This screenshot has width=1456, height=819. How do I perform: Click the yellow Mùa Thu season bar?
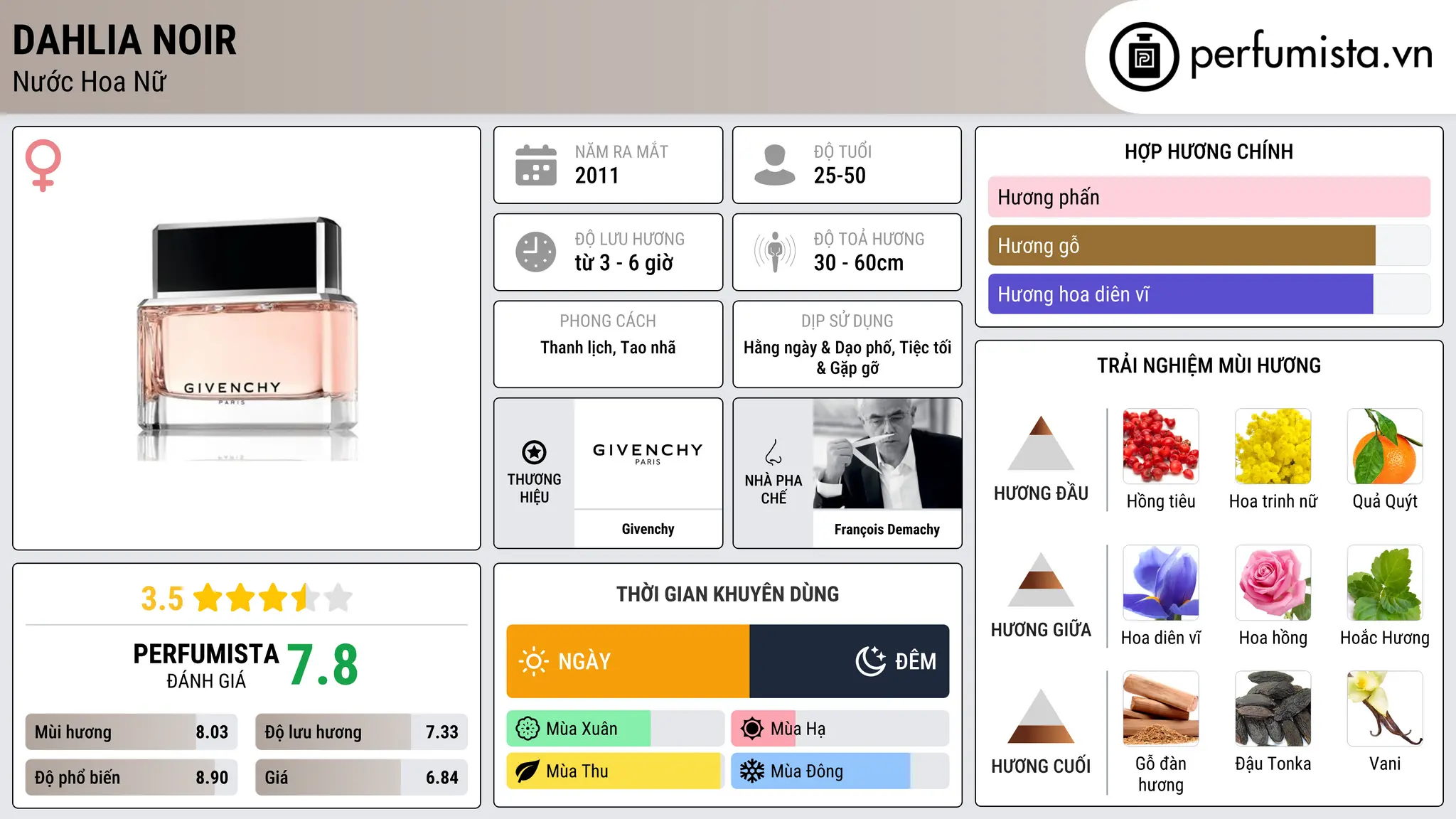(615, 771)
